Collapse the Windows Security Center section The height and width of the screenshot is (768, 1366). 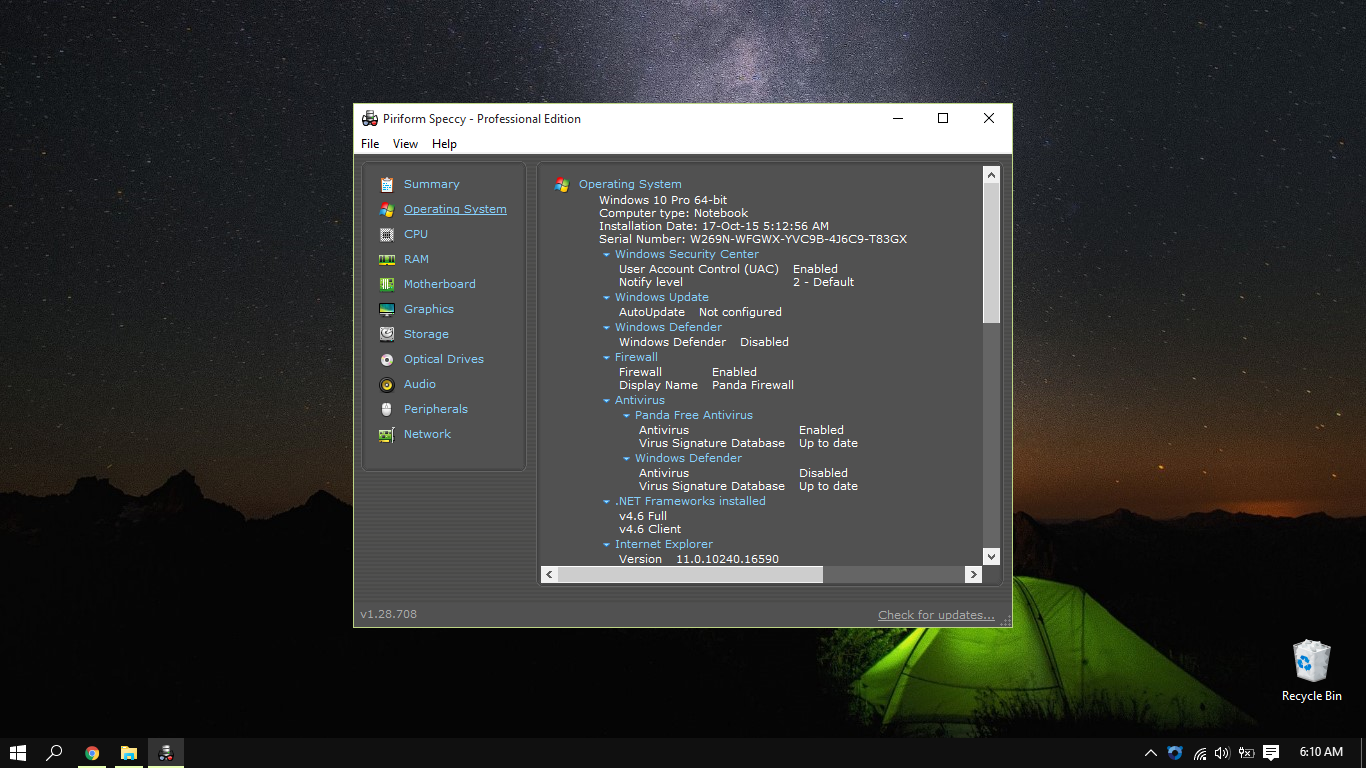coord(606,255)
